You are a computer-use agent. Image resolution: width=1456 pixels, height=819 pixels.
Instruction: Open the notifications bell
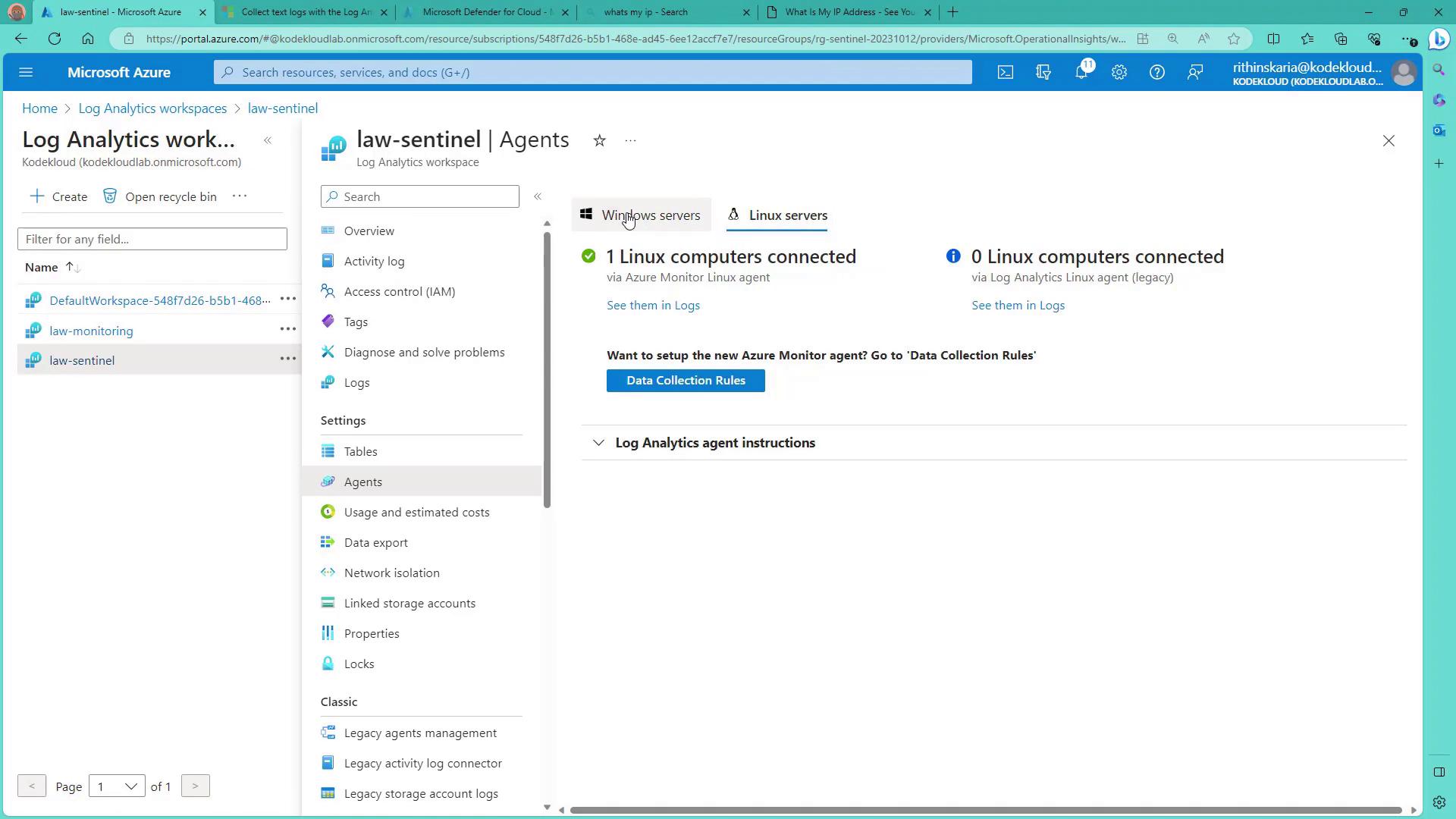1081,72
